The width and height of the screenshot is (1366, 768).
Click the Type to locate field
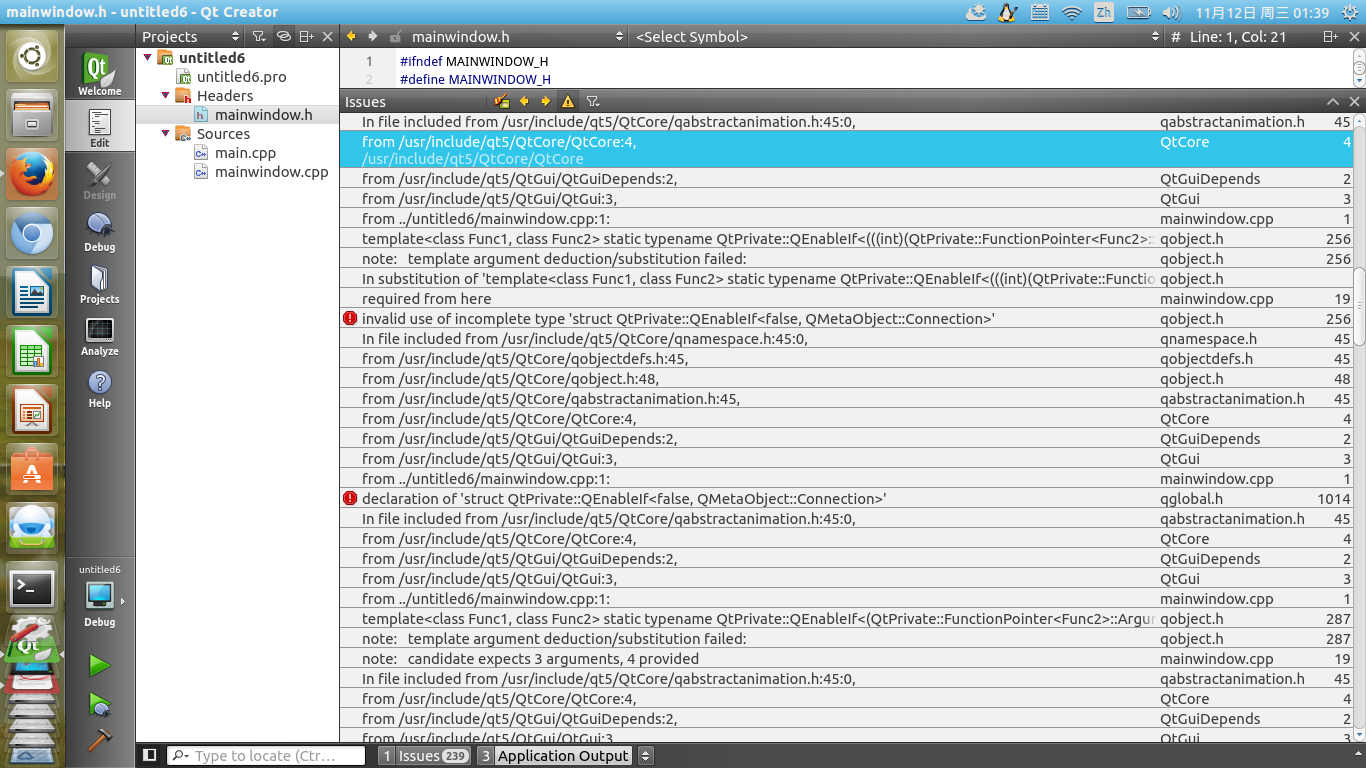click(x=265, y=756)
